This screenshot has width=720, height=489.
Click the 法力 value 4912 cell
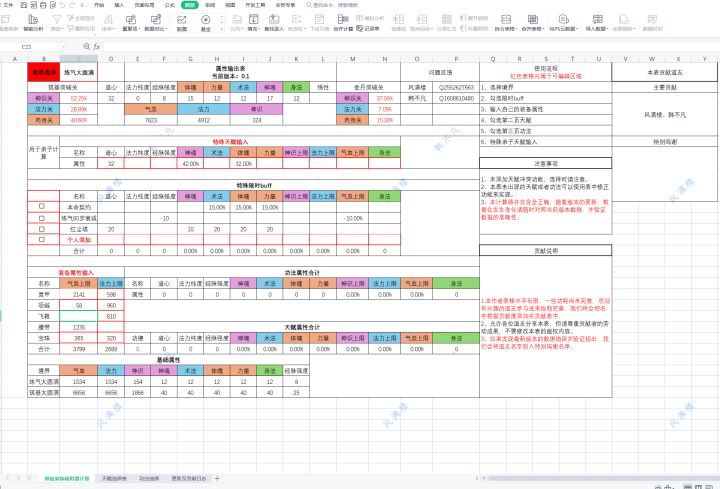point(203,120)
